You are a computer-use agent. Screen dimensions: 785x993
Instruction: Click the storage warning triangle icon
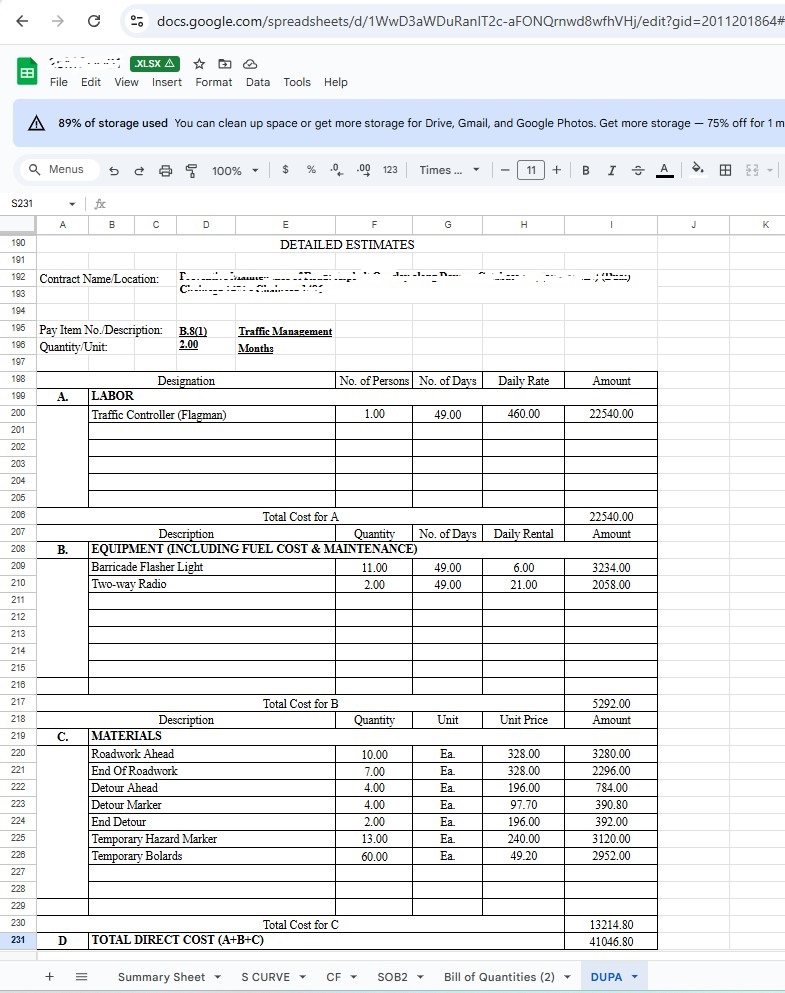[37, 123]
